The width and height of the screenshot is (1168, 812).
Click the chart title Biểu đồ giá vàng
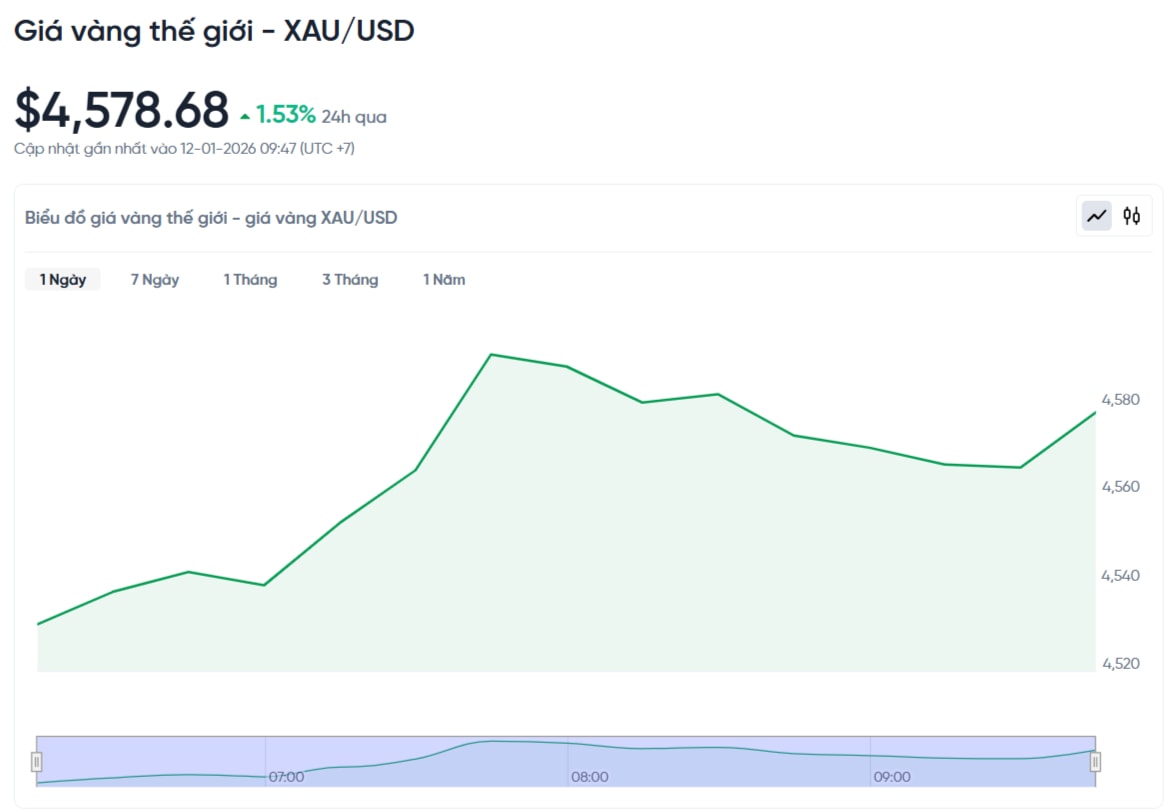coord(211,217)
